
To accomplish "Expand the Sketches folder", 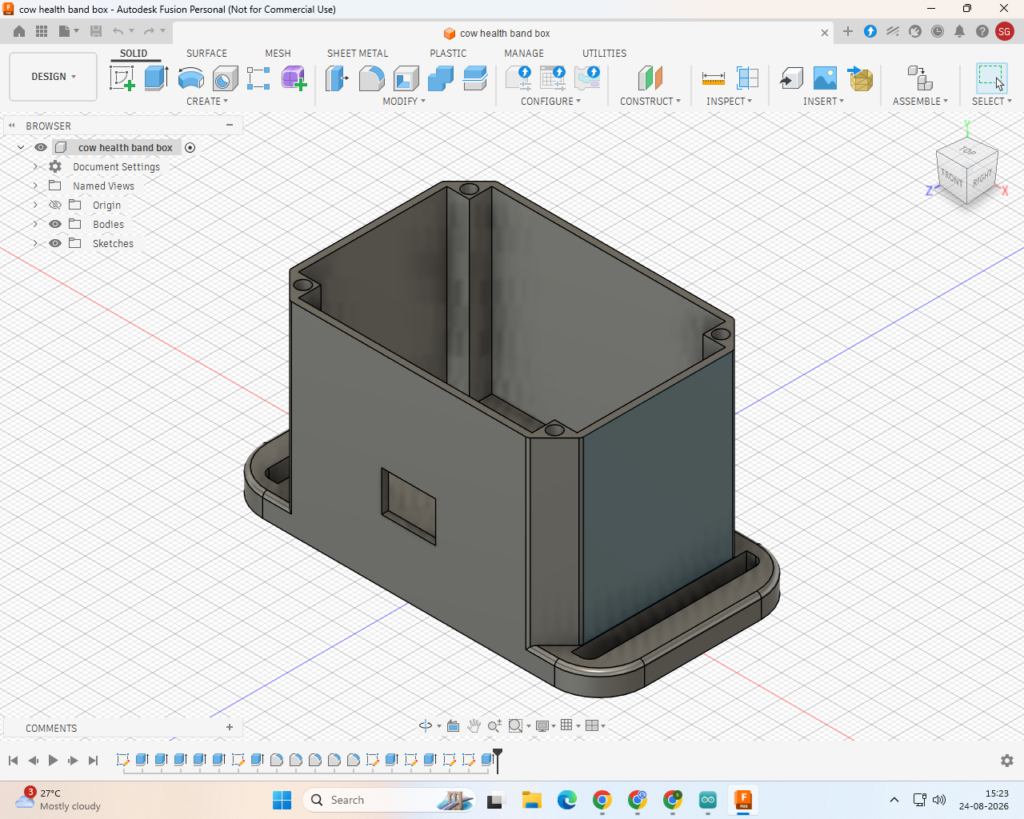I will (x=35, y=243).
